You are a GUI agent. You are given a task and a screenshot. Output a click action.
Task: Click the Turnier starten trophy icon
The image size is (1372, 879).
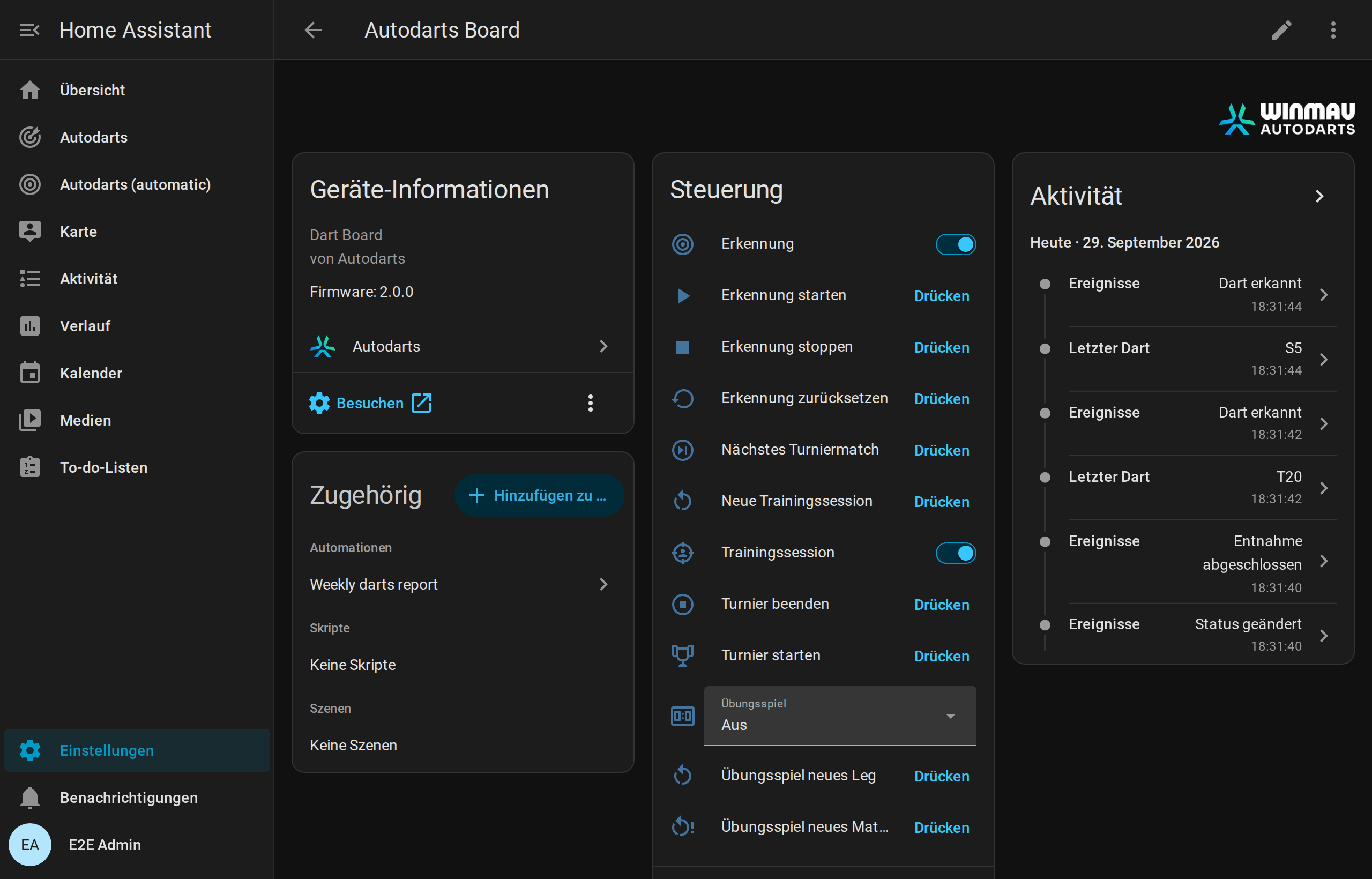coord(683,655)
